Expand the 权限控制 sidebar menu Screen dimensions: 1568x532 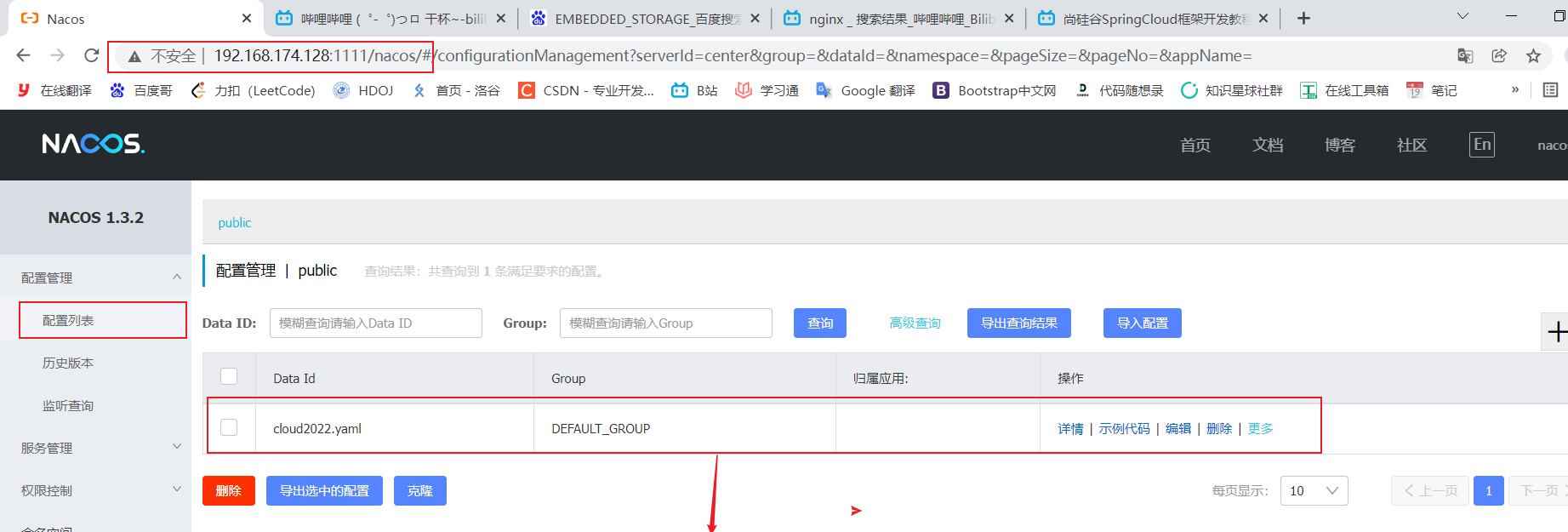95,490
